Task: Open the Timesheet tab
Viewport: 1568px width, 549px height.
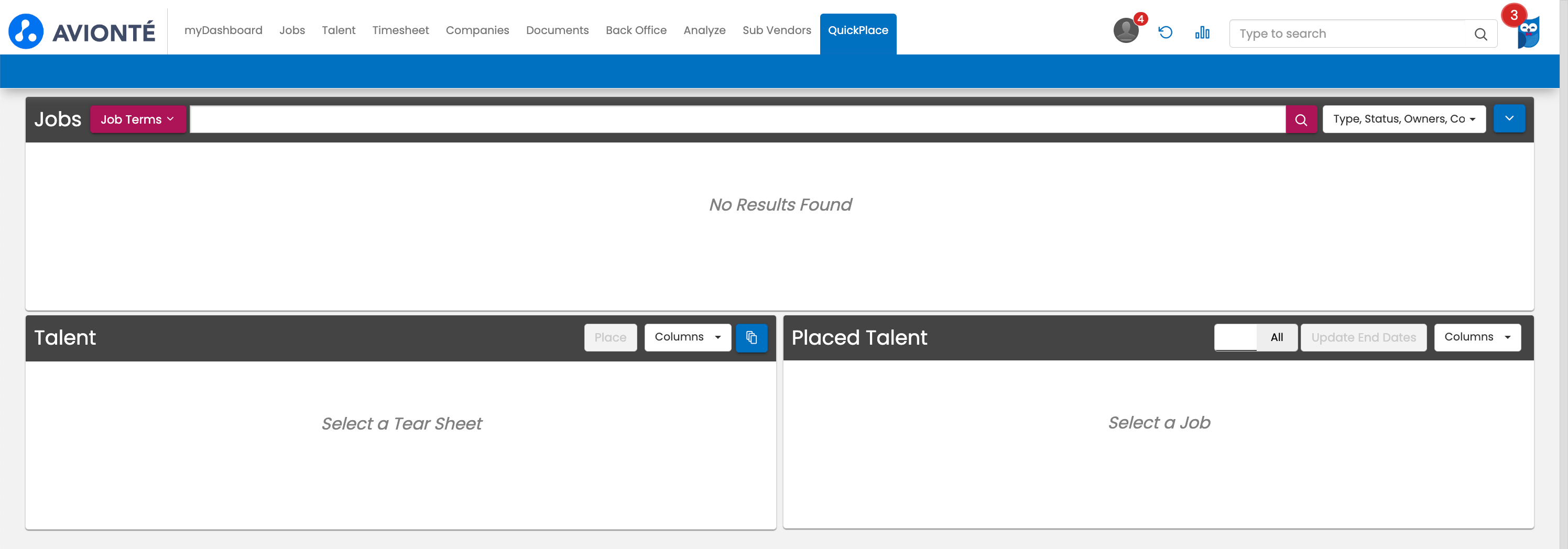Action: click(x=400, y=30)
